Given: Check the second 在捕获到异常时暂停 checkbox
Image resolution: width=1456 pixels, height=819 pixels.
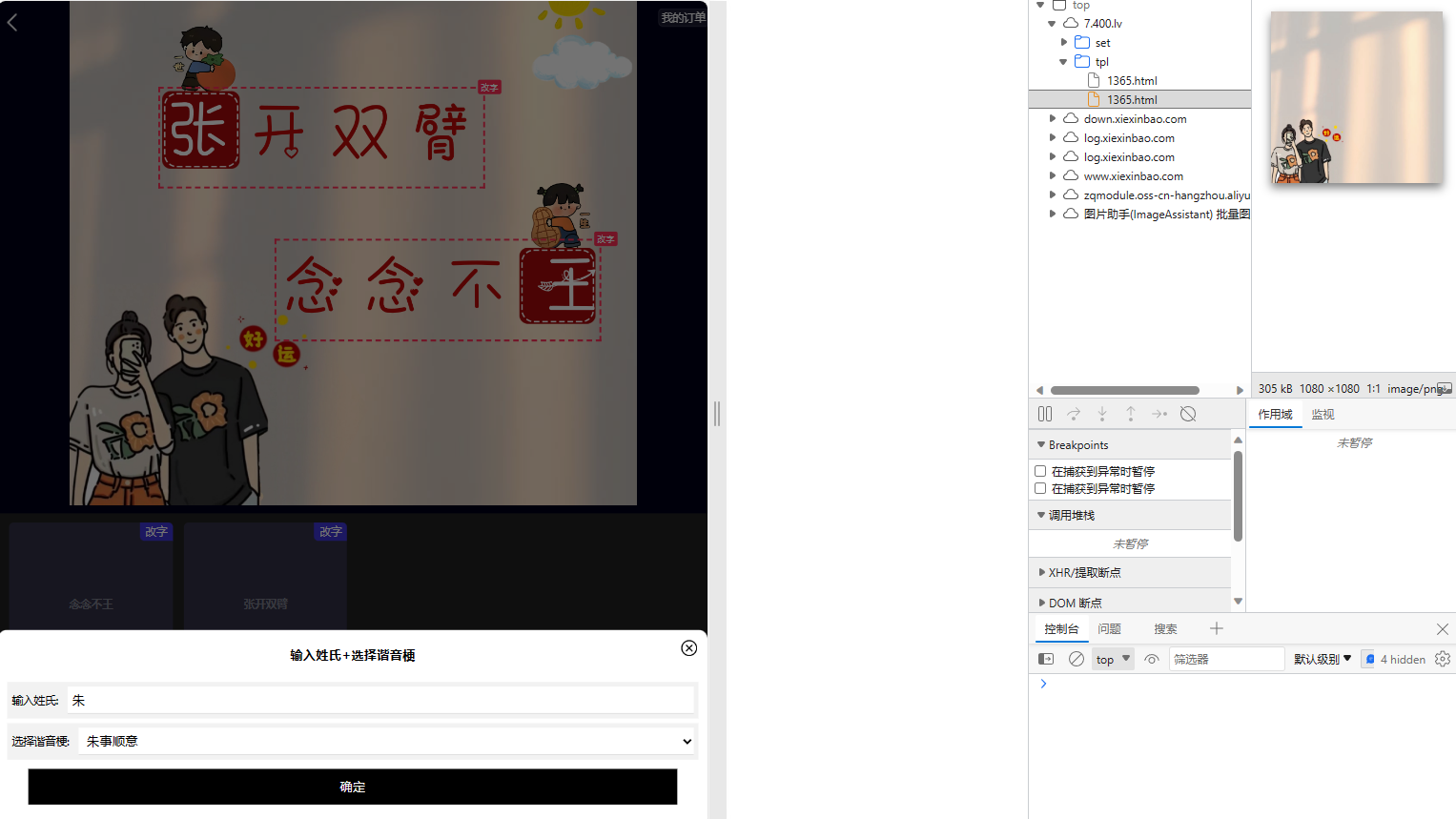Looking at the screenshot, I should pyautogui.click(x=1040, y=488).
